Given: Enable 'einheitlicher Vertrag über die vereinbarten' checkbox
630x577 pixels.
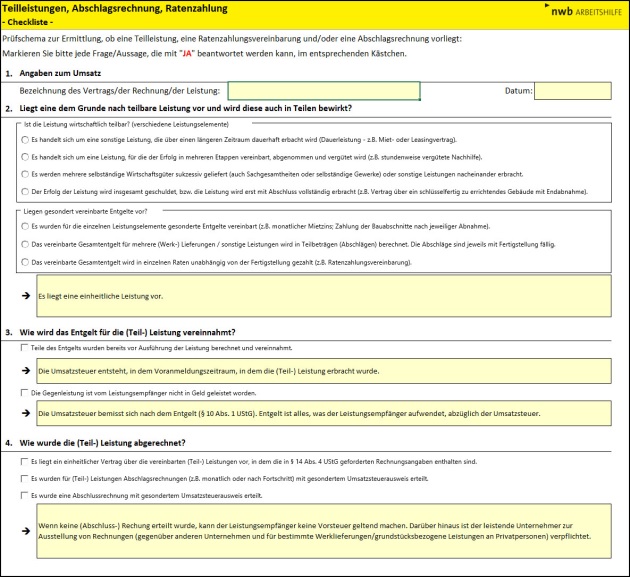Looking at the screenshot, I should tap(25, 462).
